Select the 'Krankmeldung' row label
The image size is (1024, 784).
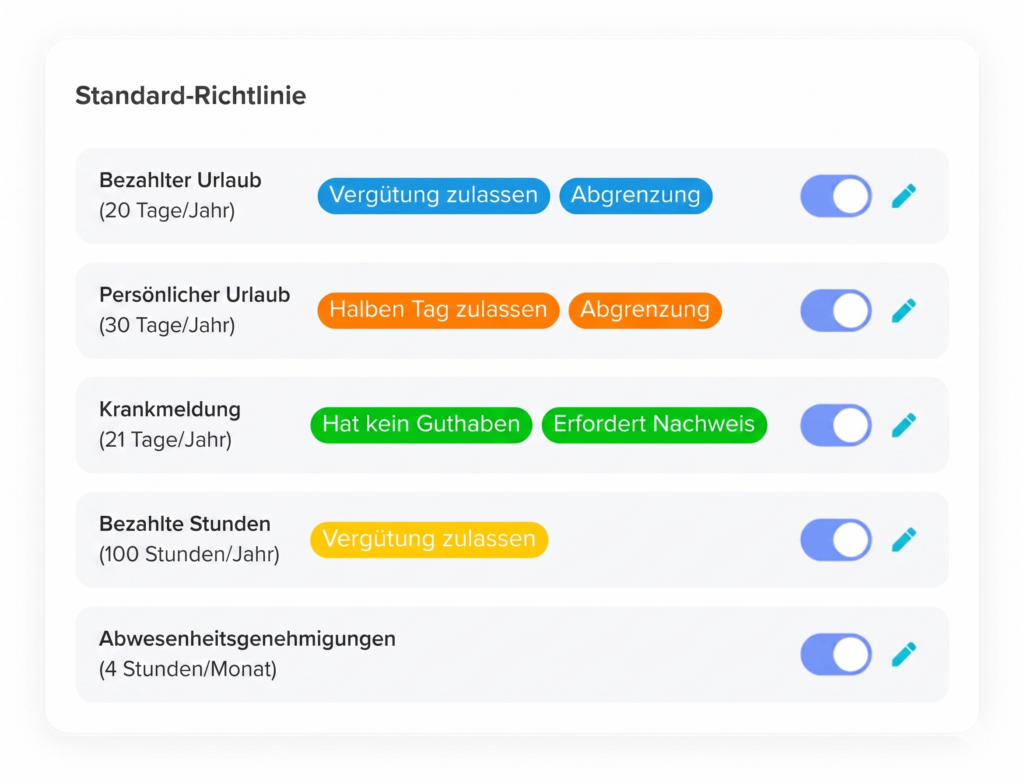click(170, 409)
